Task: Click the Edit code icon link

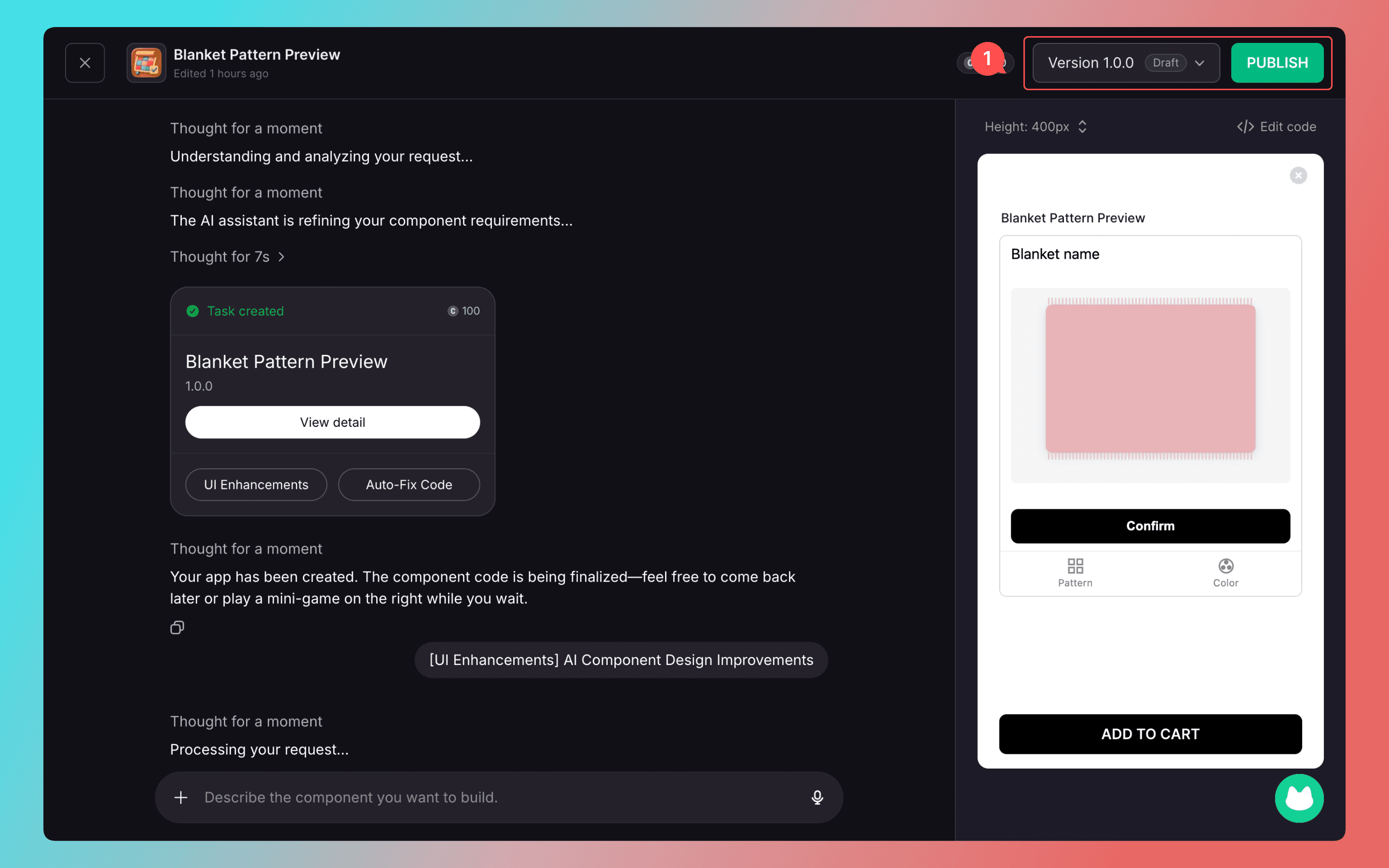Action: pyautogui.click(x=1276, y=126)
